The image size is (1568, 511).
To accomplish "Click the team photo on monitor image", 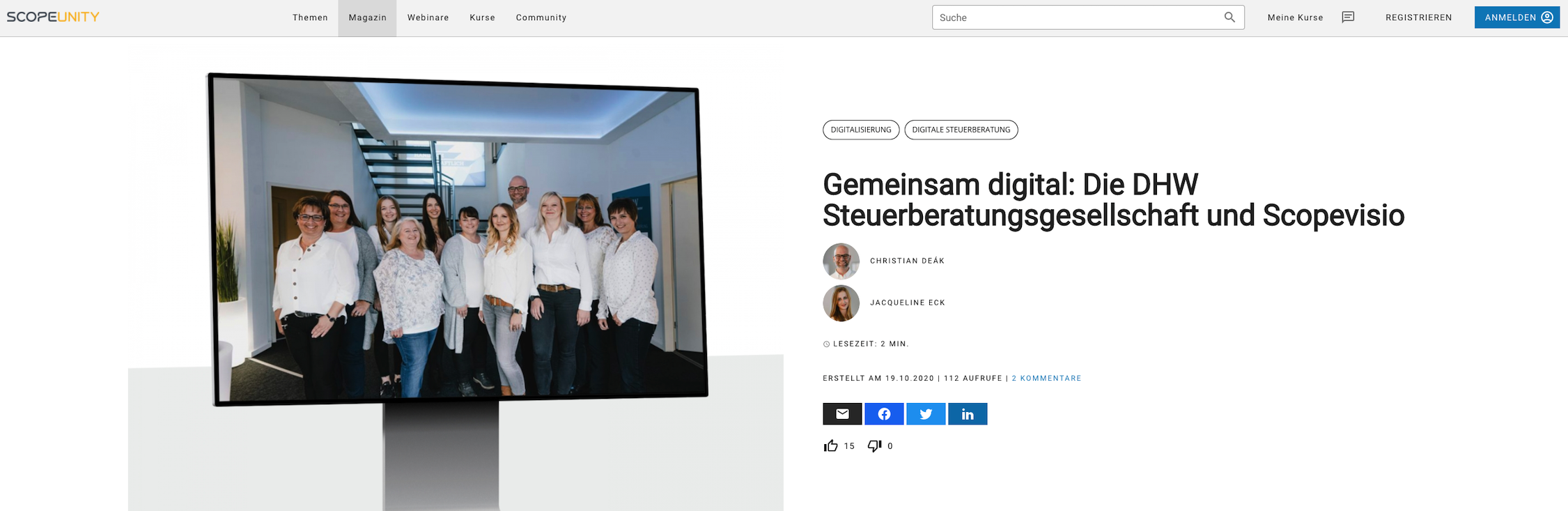I will (458, 239).
